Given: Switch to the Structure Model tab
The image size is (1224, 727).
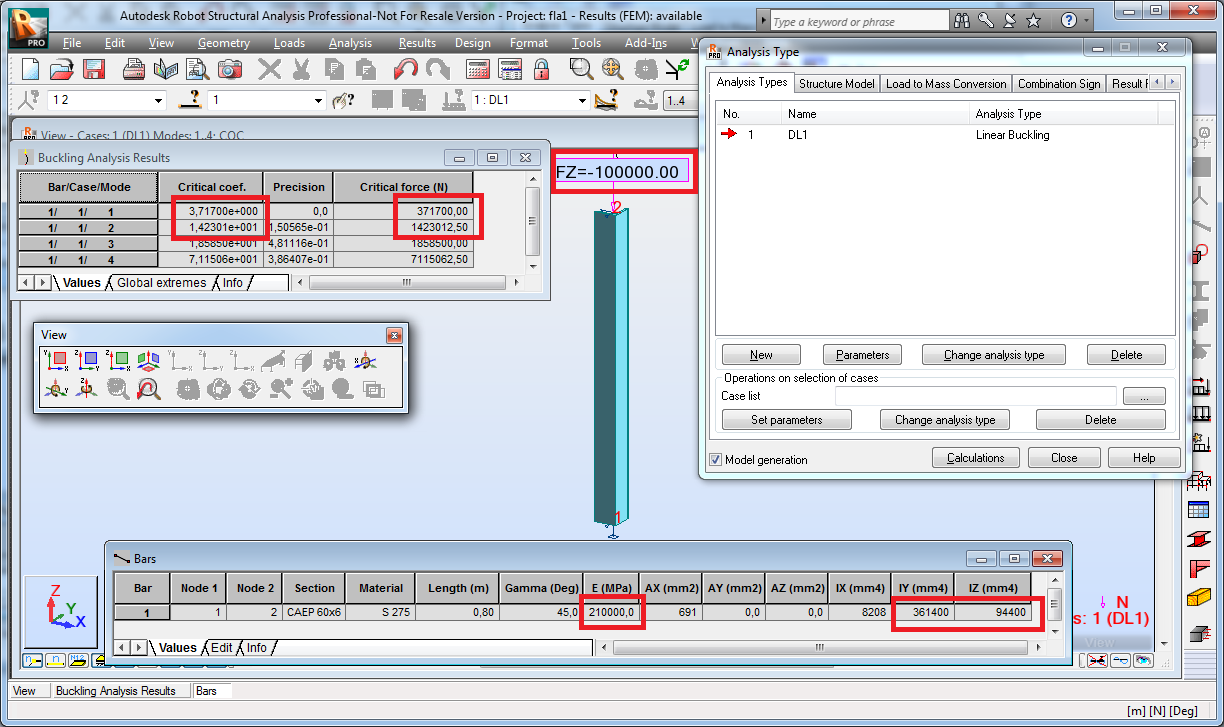Looking at the screenshot, I should tap(837, 84).
